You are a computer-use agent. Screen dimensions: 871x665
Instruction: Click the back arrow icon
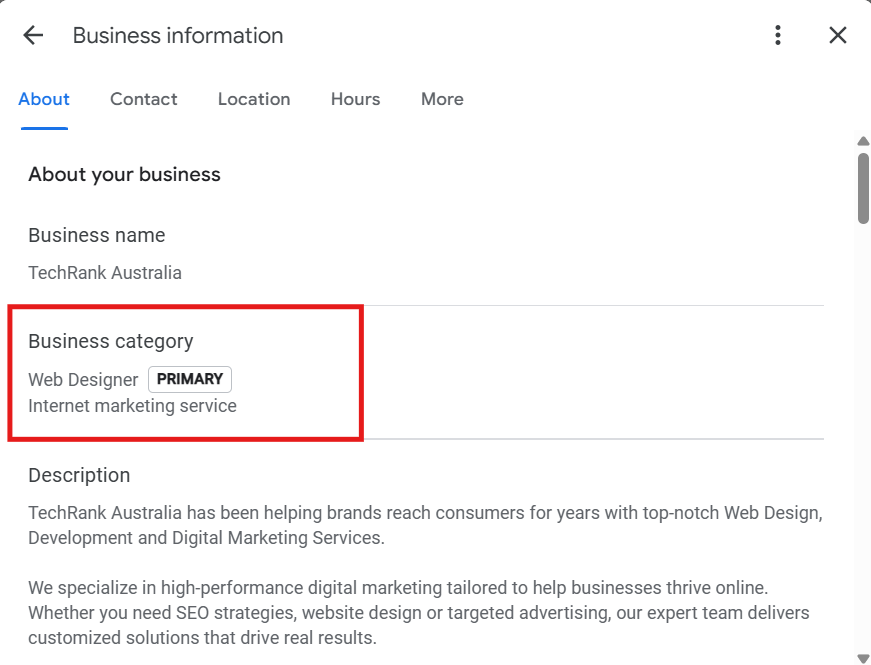pyautogui.click(x=33, y=36)
